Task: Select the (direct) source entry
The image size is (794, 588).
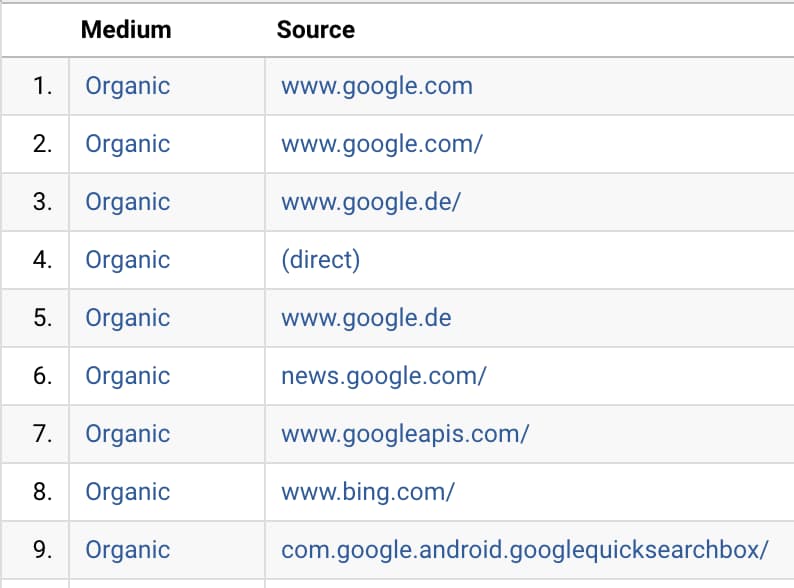Action: pos(320,260)
